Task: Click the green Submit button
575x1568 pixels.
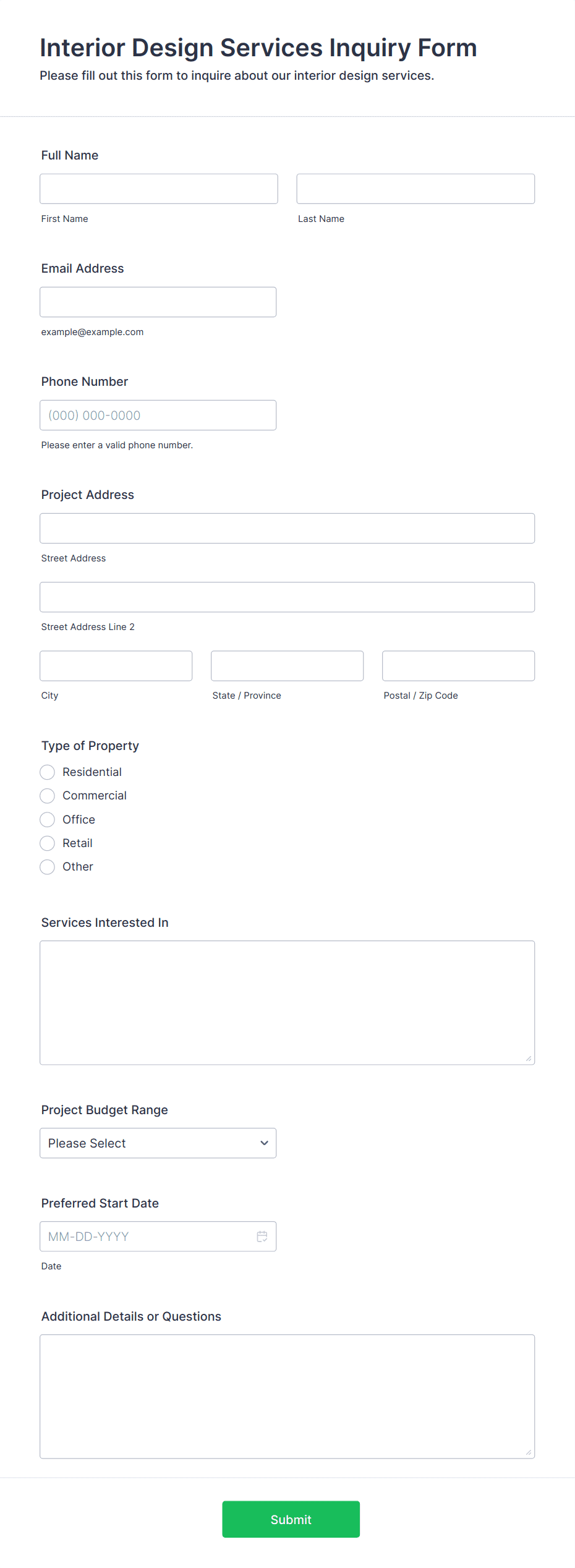Action: 291,1519
